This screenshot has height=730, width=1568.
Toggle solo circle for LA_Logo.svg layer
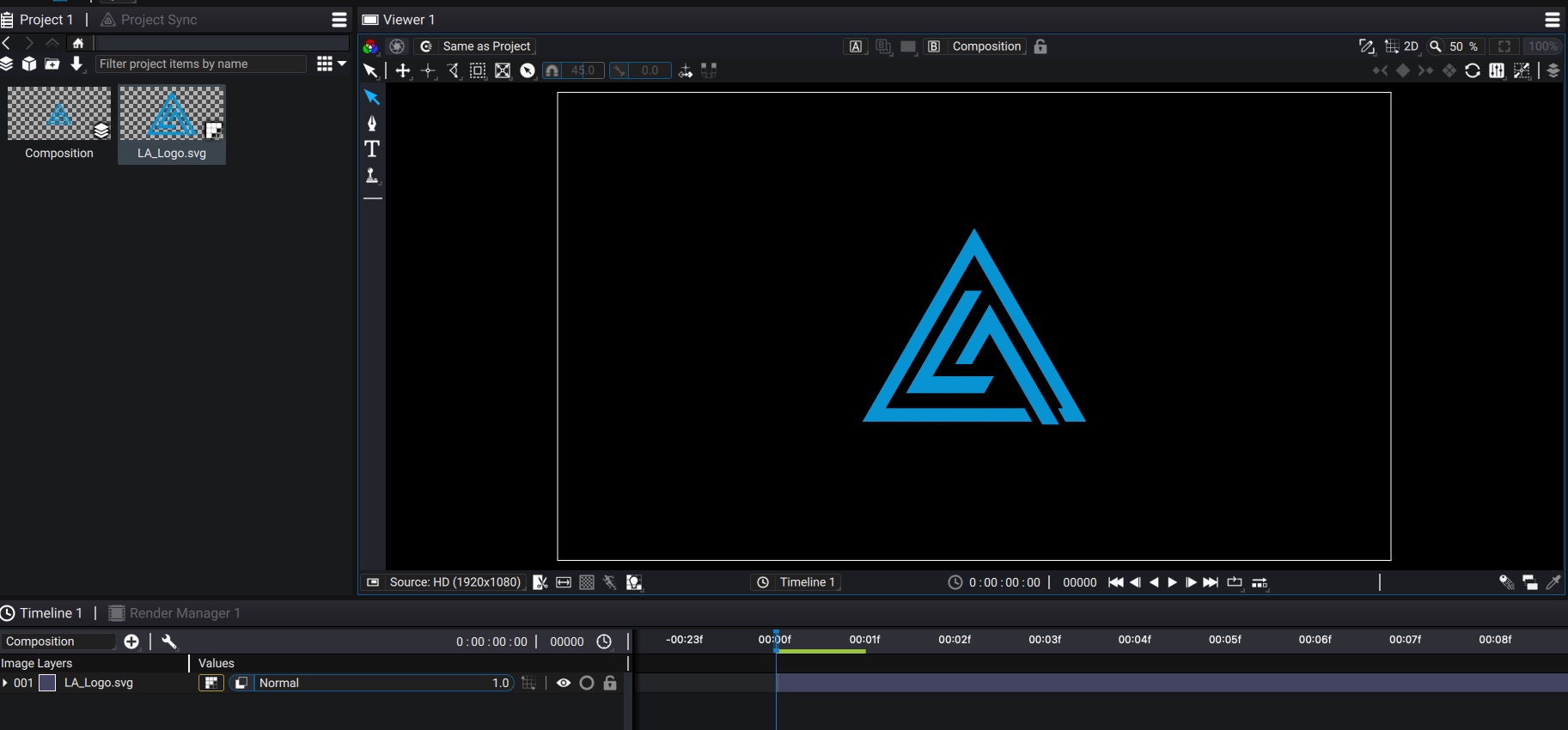pos(587,683)
